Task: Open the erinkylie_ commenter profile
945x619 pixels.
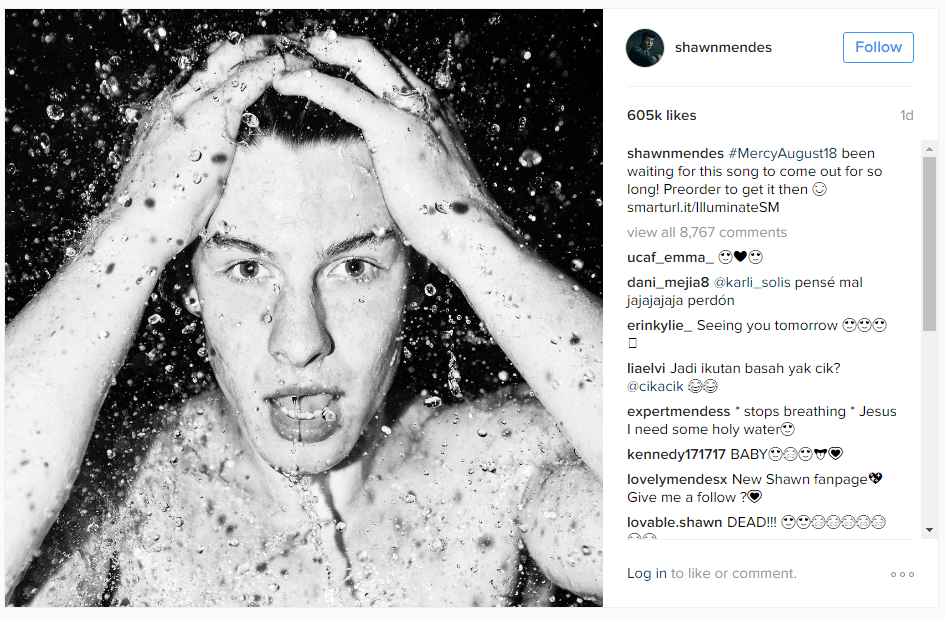Action: tap(659, 325)
